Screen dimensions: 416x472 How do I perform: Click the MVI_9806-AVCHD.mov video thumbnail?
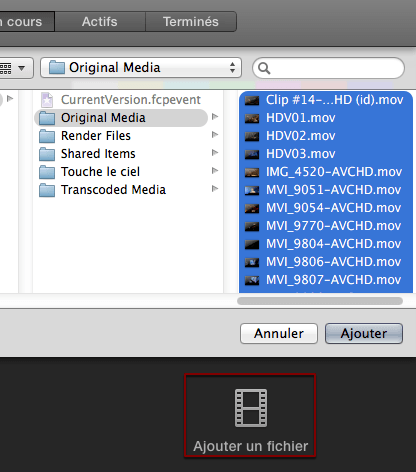point(252,262)
